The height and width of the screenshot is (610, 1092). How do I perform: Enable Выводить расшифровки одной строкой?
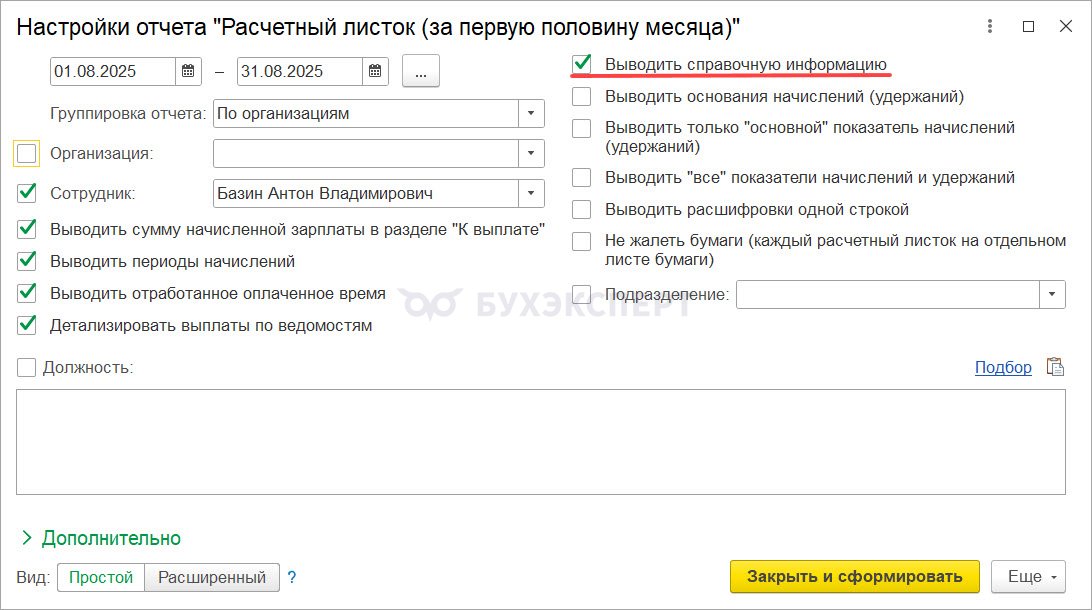point(582,210)
